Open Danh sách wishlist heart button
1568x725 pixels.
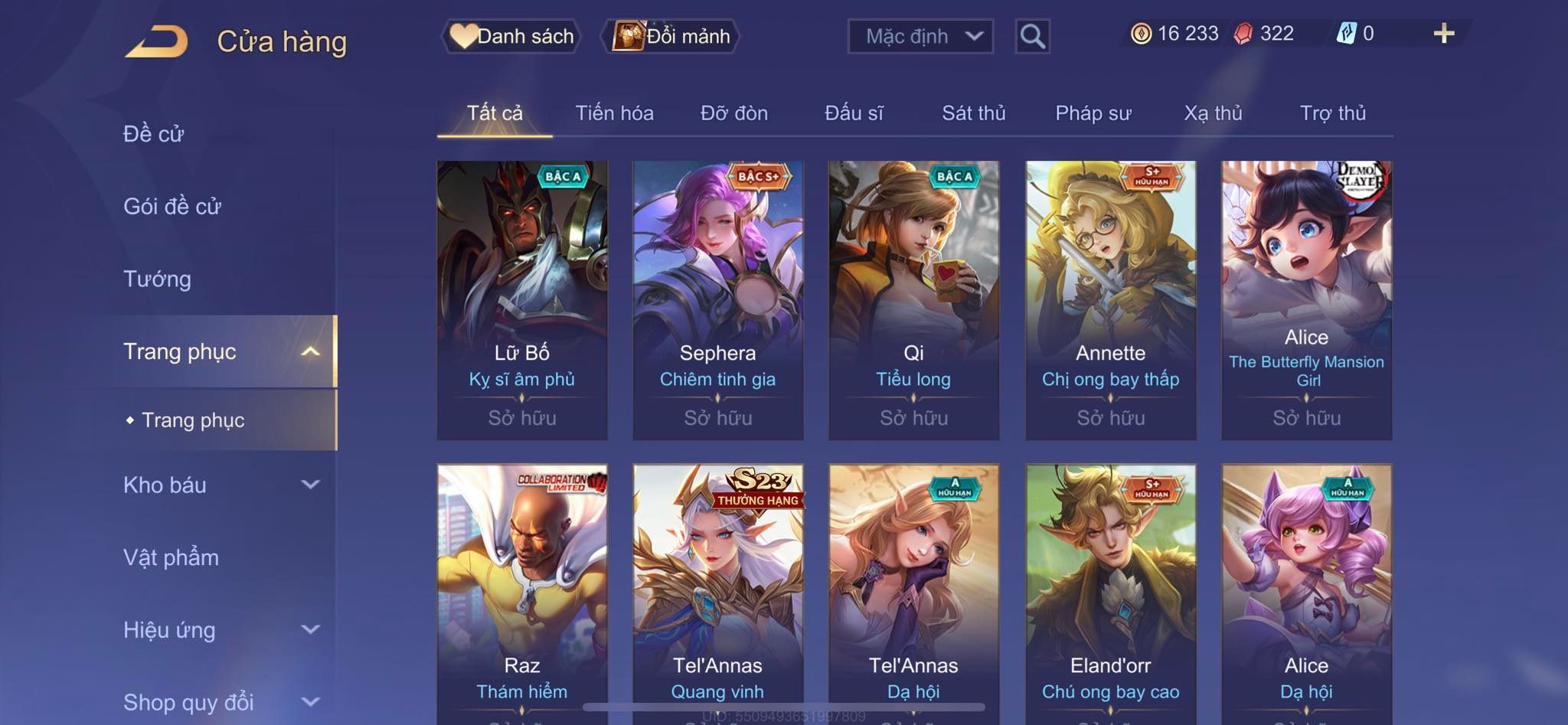click(511, 36)
